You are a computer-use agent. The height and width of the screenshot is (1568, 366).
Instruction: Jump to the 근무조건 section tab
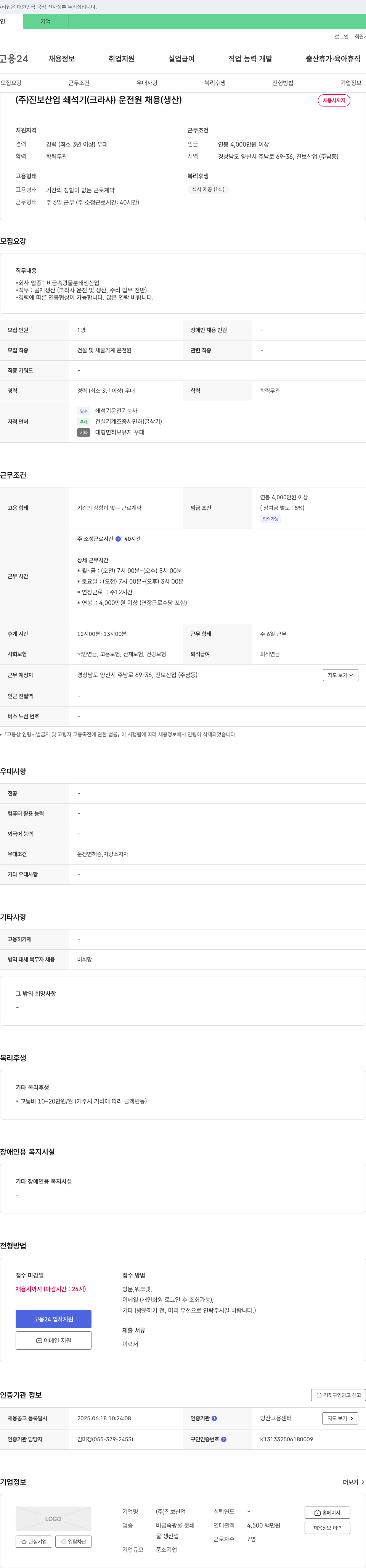pos(79,83)
